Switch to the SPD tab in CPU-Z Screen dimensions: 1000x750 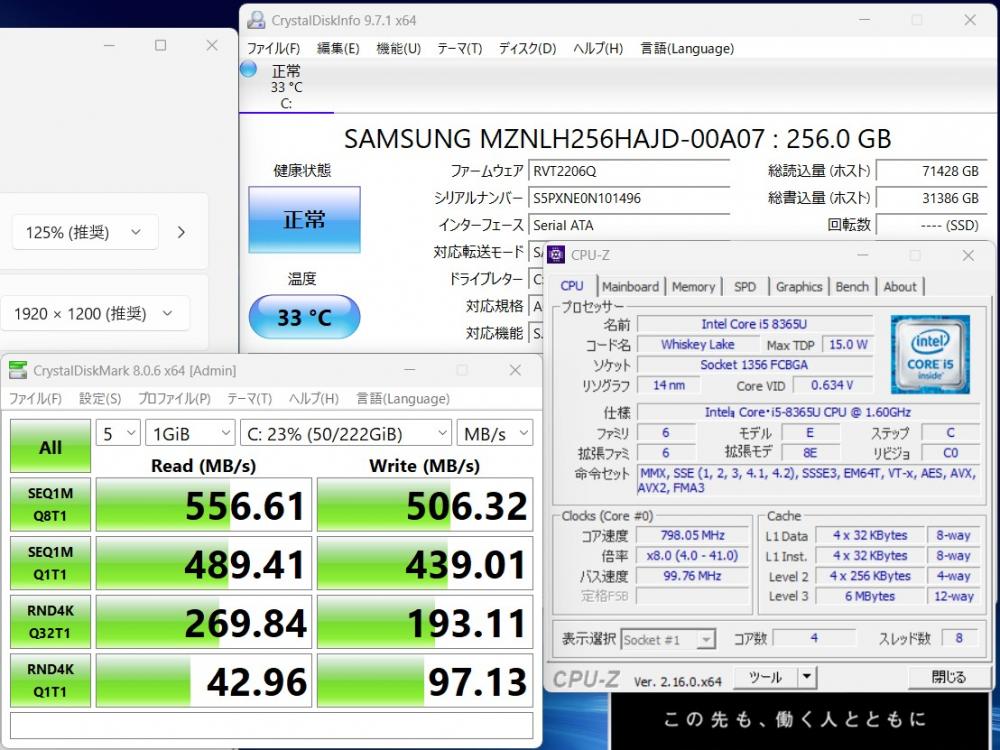[744, 287]
